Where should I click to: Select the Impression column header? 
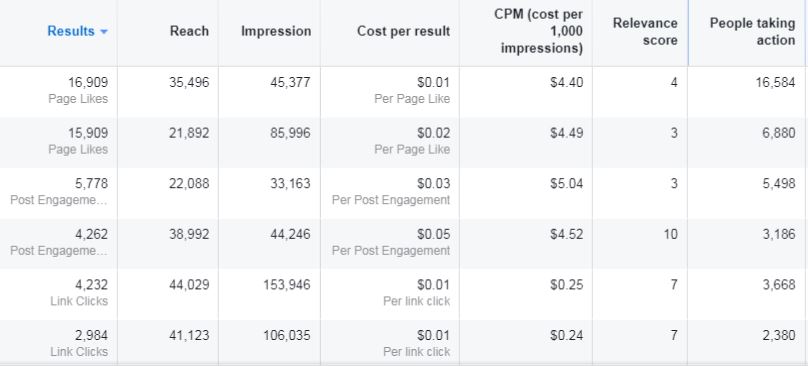tap(276, 31)
